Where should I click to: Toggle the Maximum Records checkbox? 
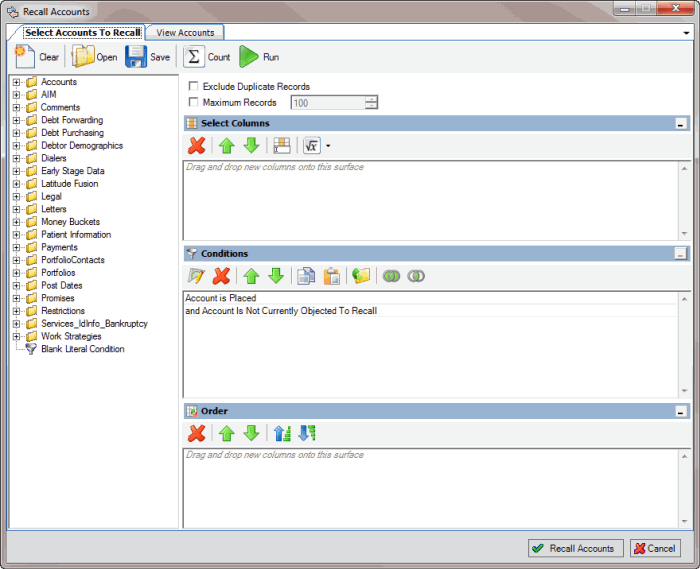pyautogui.click(x=194, y=102)
